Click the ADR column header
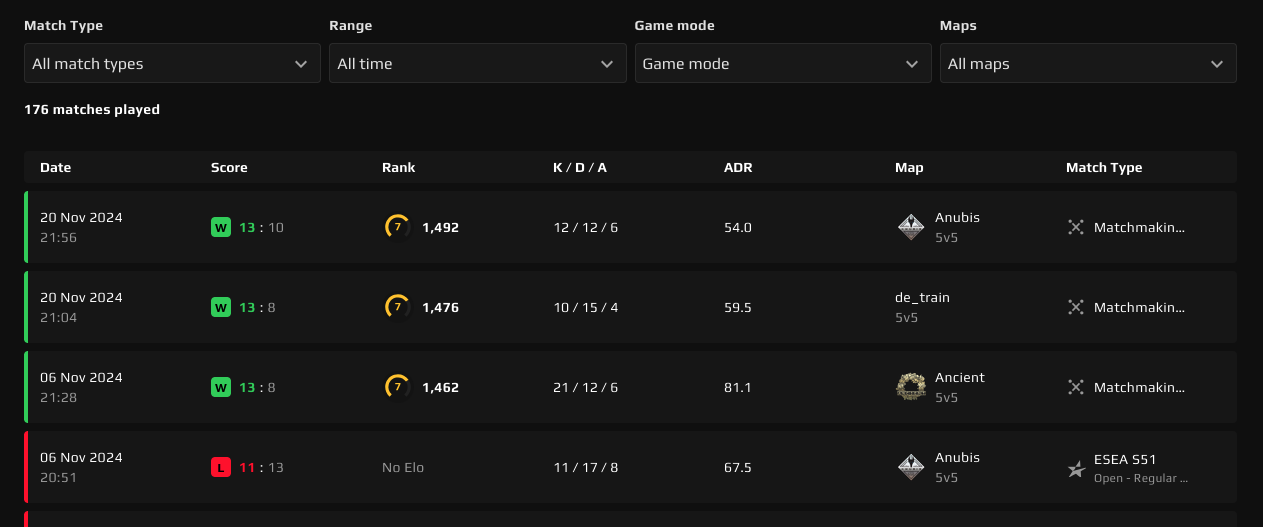The image size is (1263, 527). [738, 168]
